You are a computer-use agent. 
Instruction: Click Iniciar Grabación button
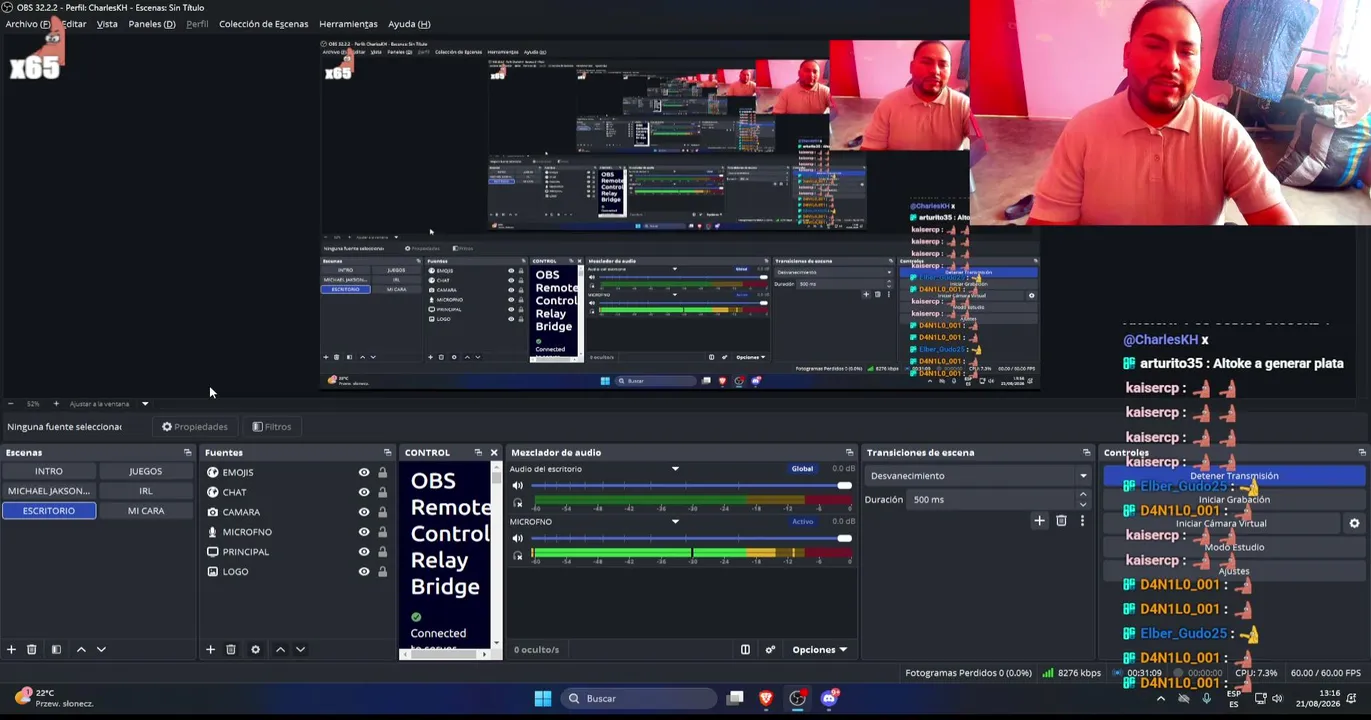[1234, 500]
